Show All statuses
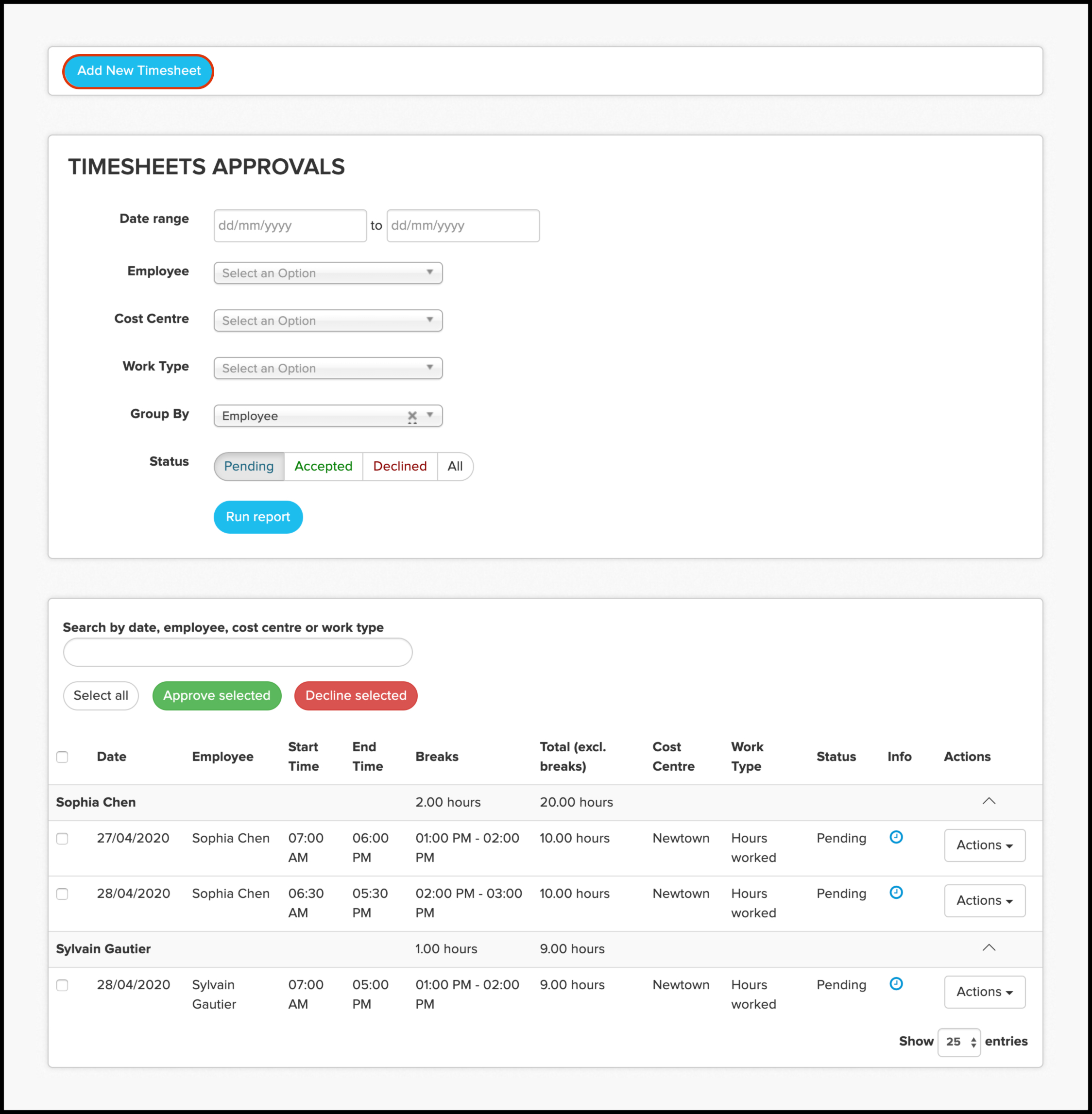 [455, 466]
